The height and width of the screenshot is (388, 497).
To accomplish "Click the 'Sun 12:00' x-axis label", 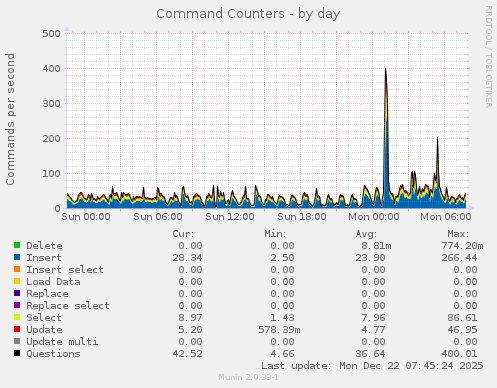I will tap(230, 217).
